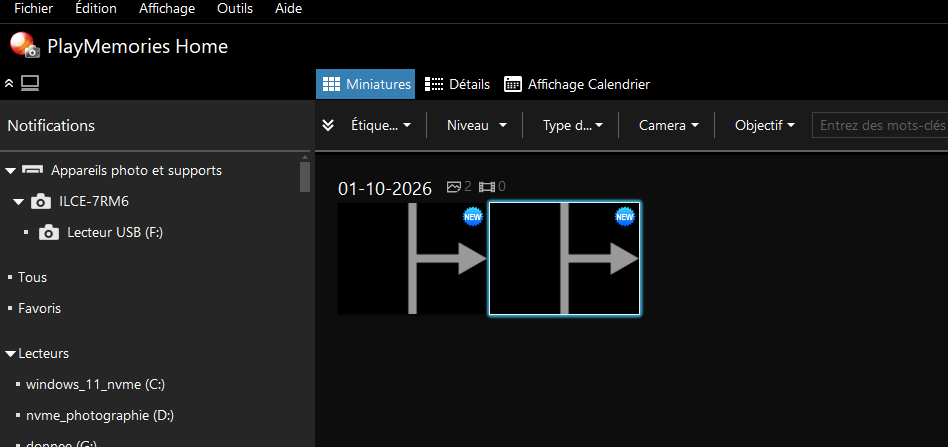Click the photo count icon next to date
Image resolution: width=948 pixels, height=447 pixels.
[453, 187]
